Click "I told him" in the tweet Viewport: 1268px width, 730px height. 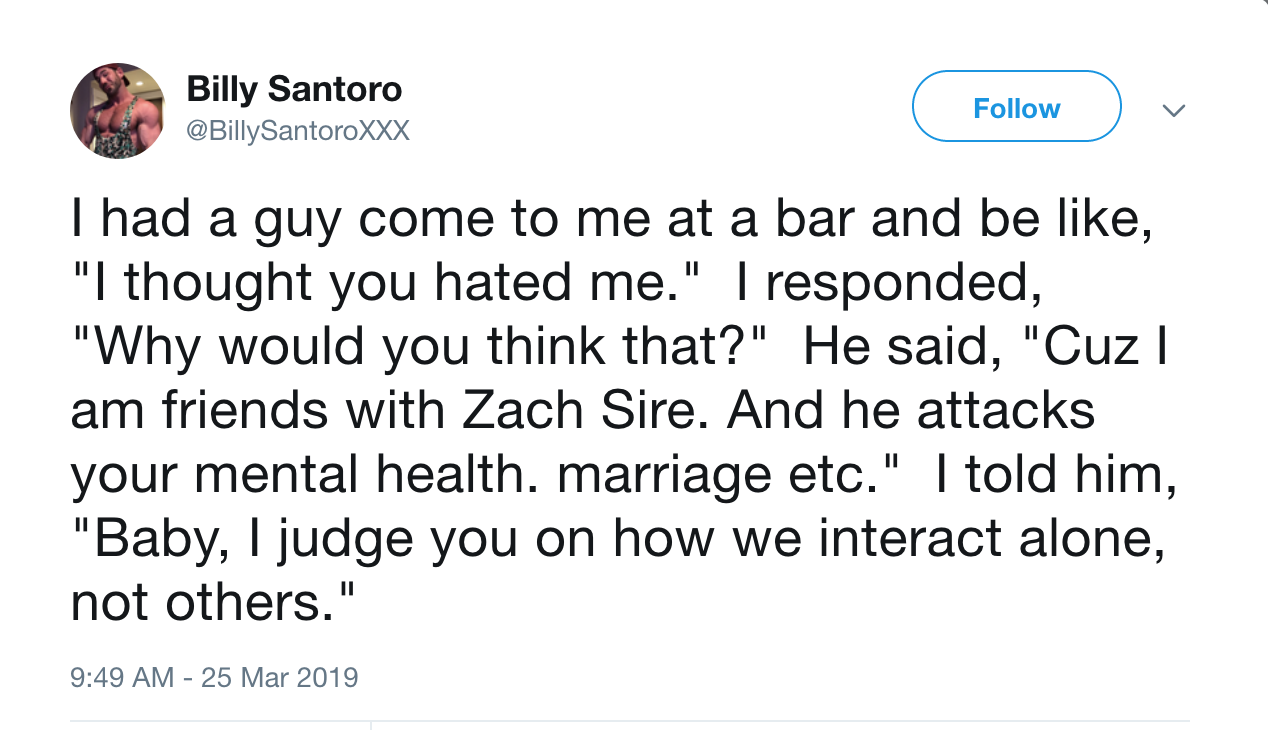[x=1053, y=475]
